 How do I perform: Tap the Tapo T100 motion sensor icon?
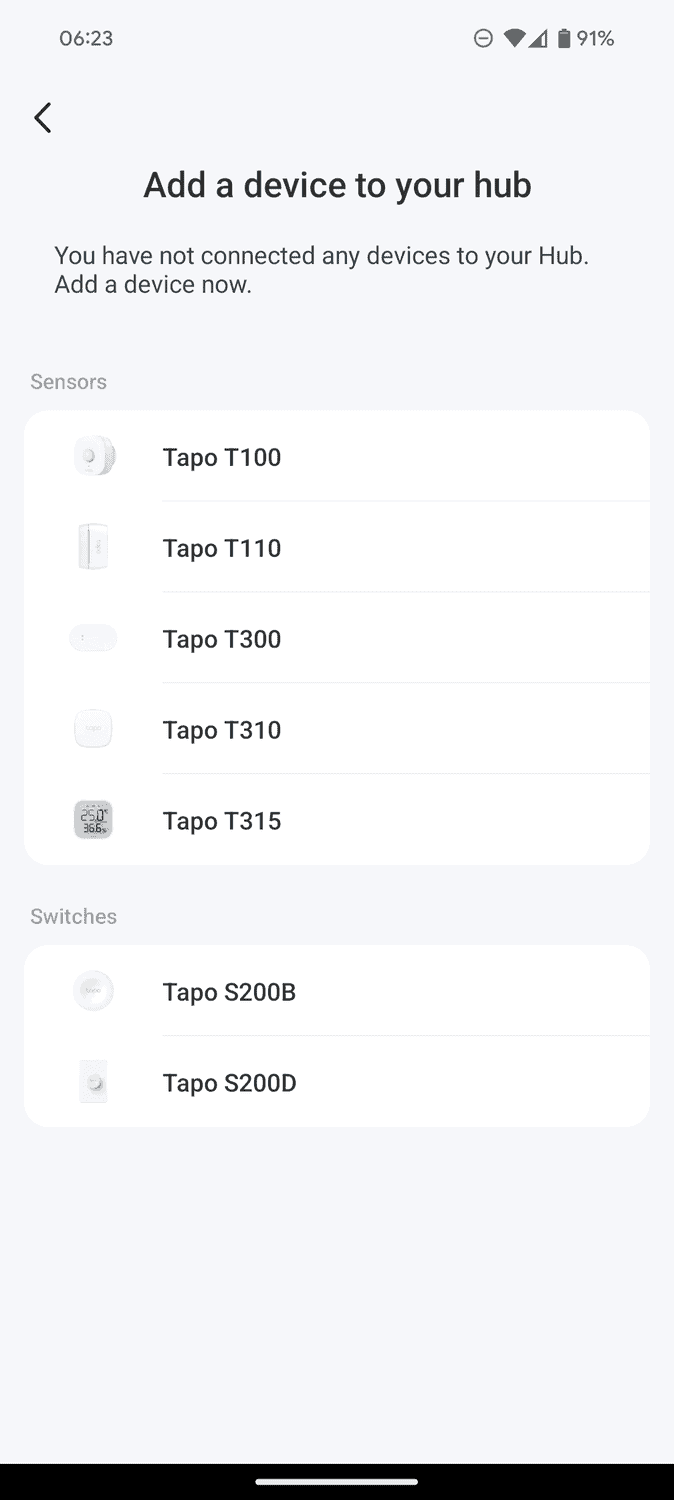pyautogui.click(x=93, y=457)
